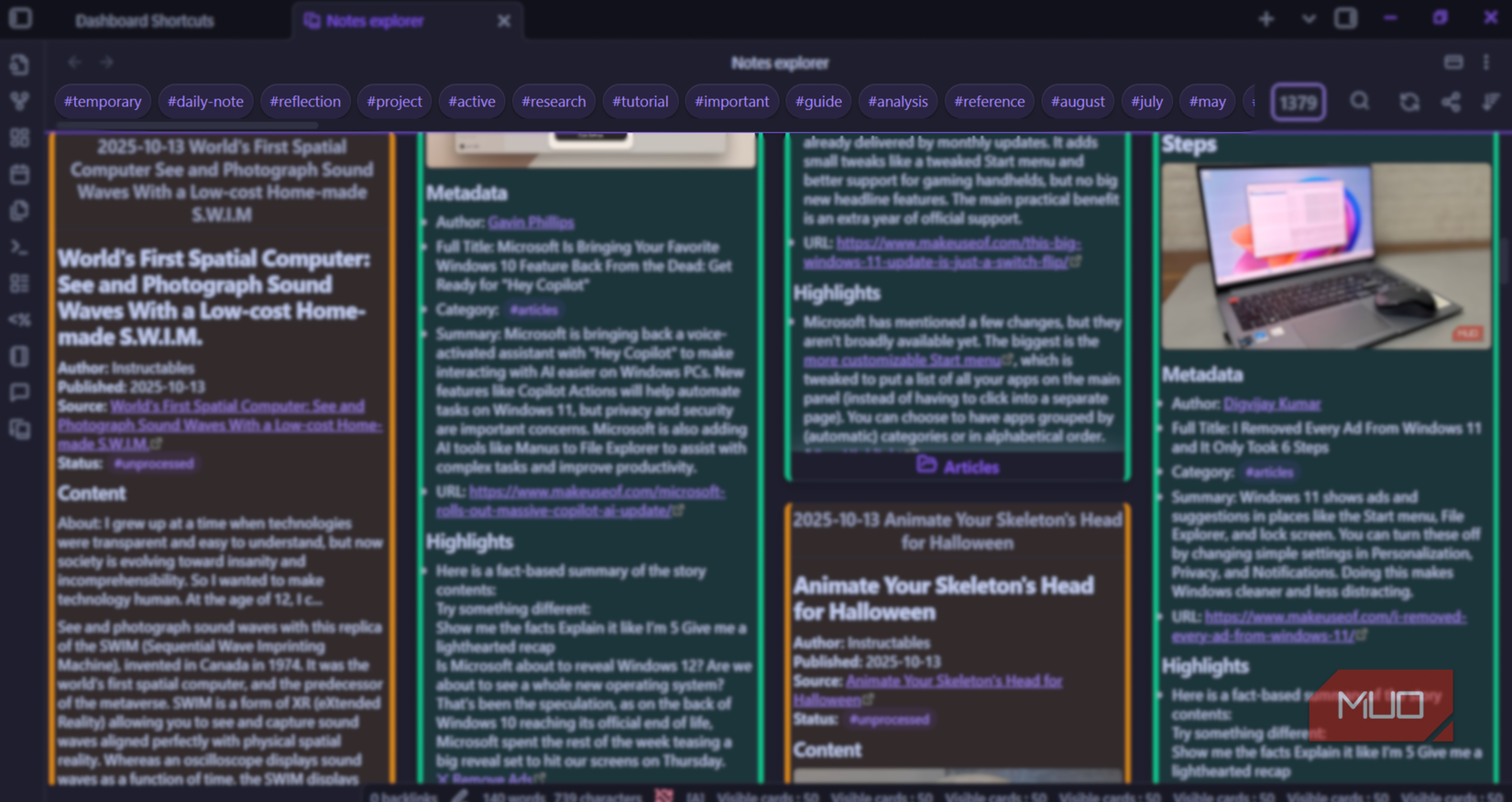Choose the #july tag filter
The image size is (1512, 802).
[x=1146, y=102]
